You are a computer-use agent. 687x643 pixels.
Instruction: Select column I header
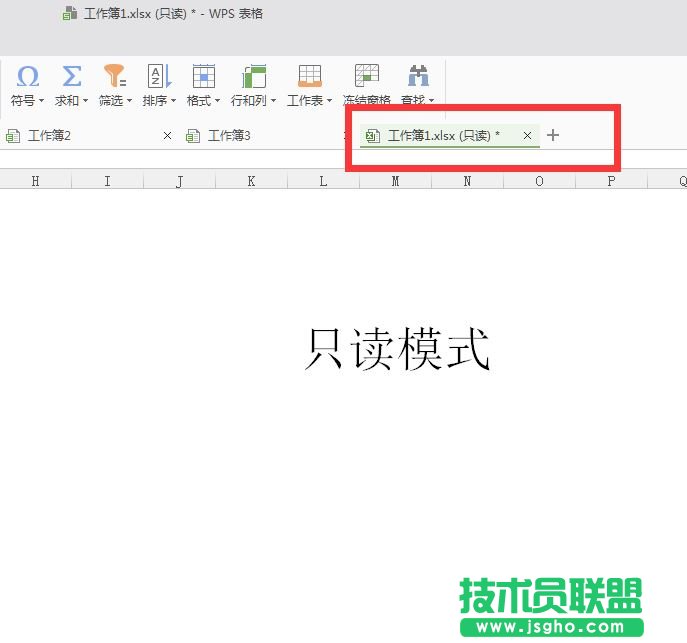coord(107,181)
